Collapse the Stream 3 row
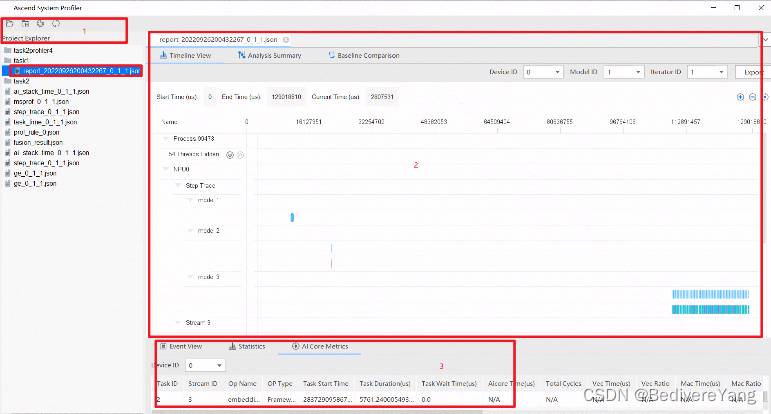This screenshot has width=771, height=414. tap(178, 323)
